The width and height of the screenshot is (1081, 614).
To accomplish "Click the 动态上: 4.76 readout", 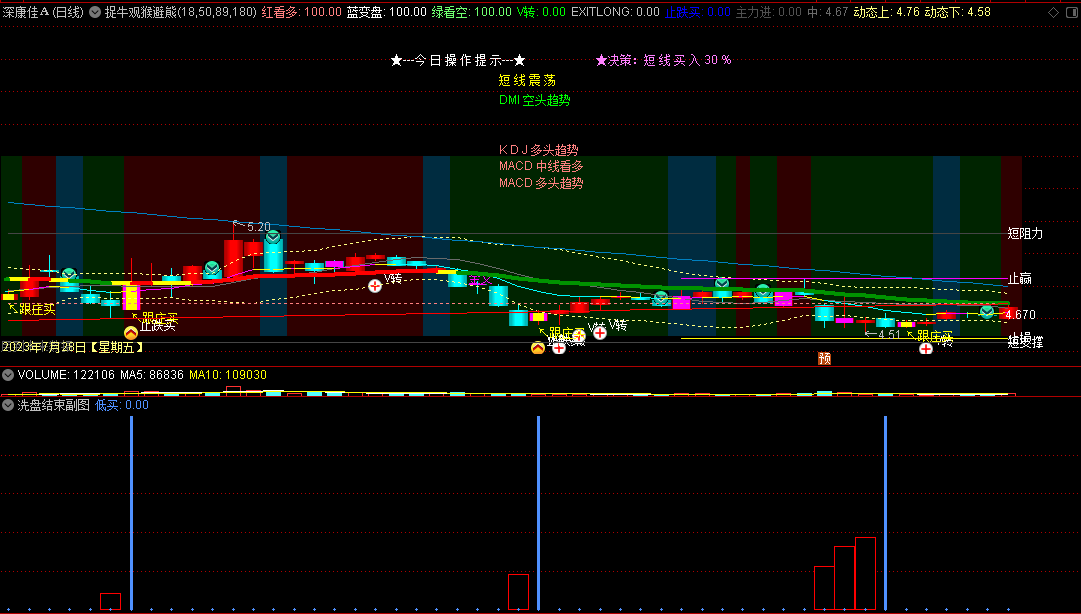I will pyautogui.click(x=887, y=12).
